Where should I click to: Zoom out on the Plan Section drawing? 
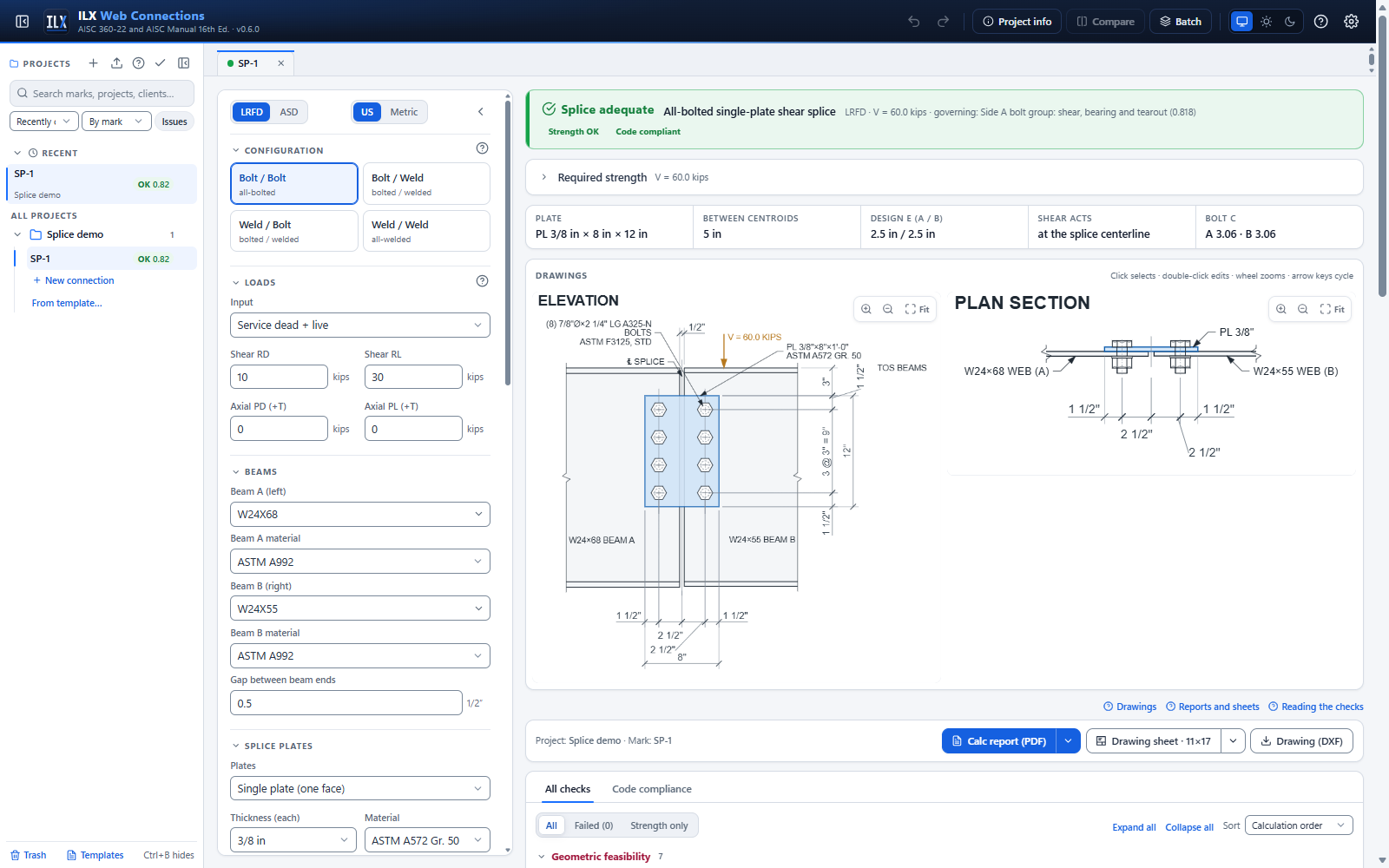click(x=1303, y=309)
